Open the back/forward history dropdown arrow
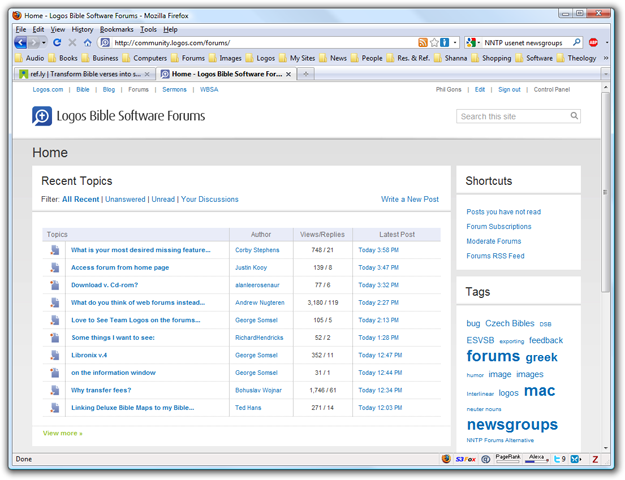Image resolution: width=625 pixels, height=480 pixels. [44, 43]
